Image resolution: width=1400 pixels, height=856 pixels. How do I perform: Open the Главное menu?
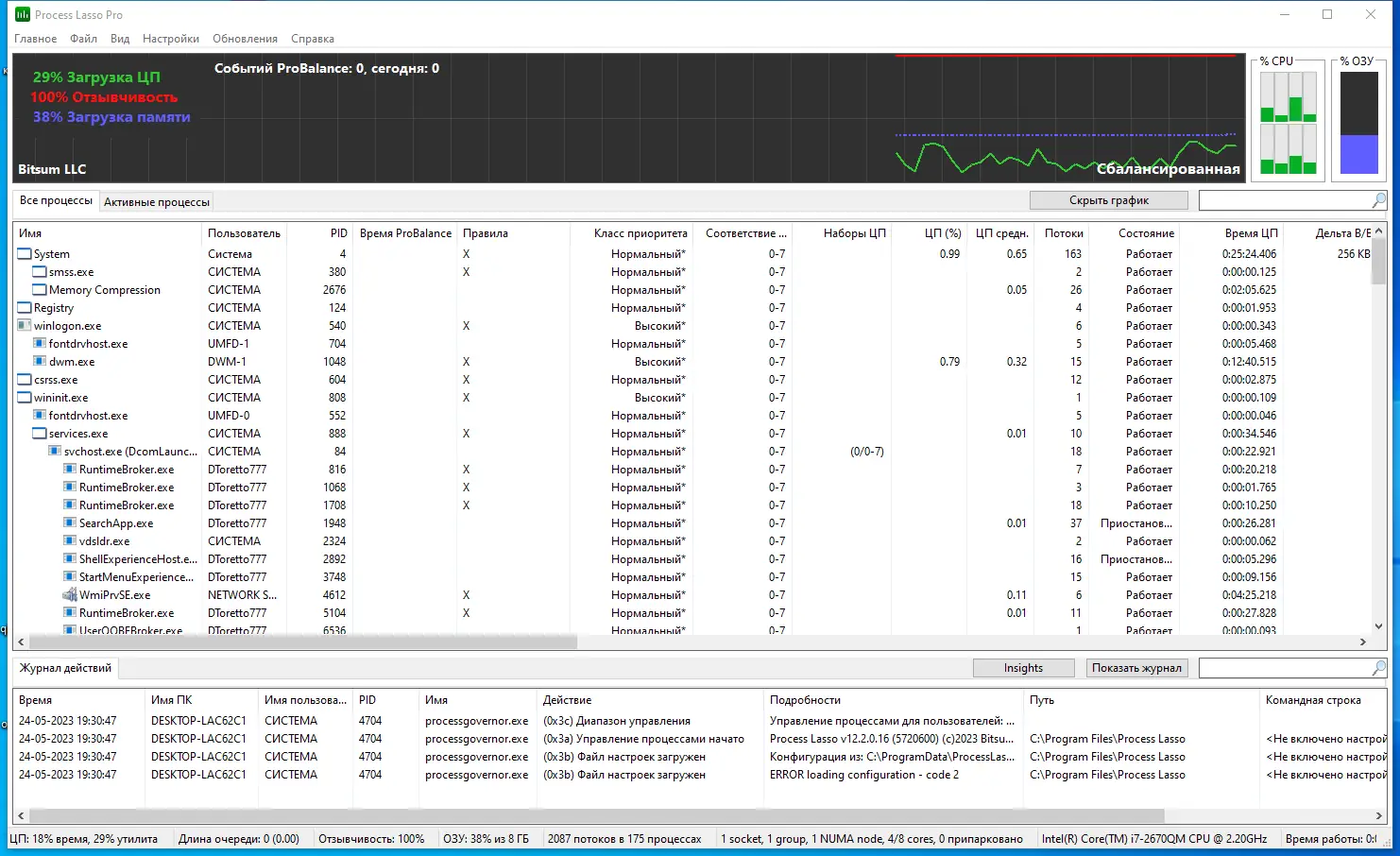[36, 39]
